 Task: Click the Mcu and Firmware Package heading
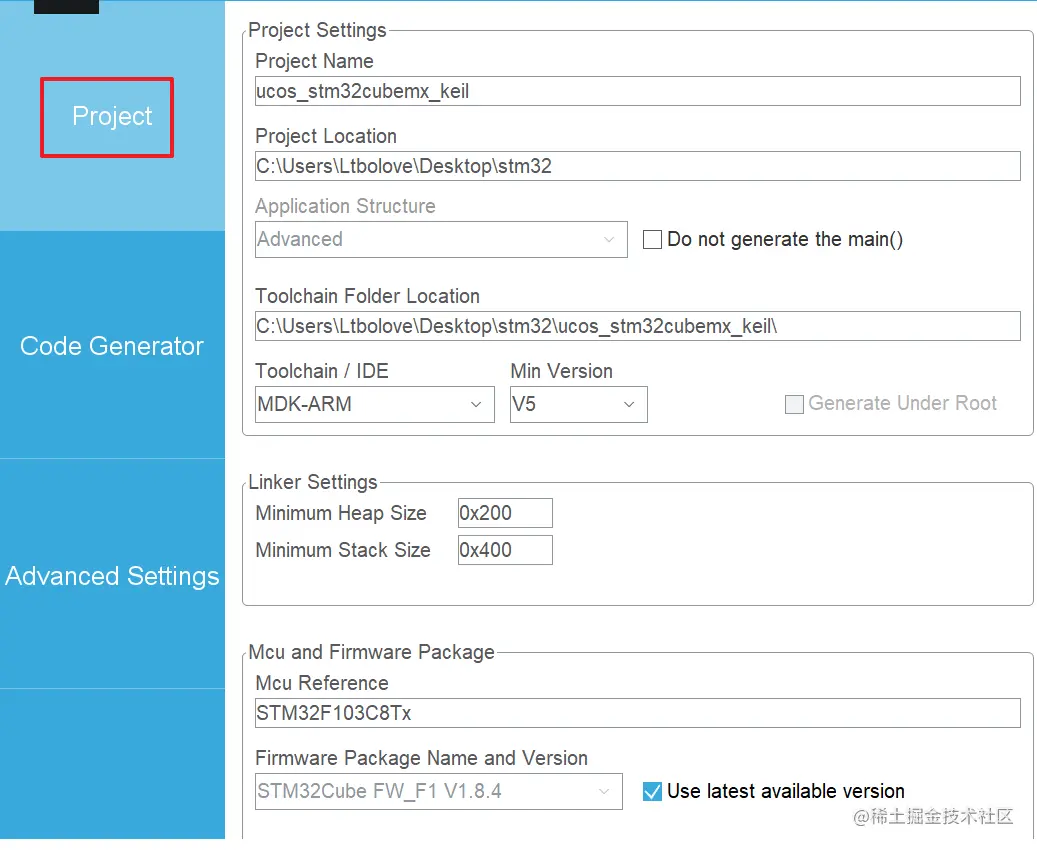371,652
